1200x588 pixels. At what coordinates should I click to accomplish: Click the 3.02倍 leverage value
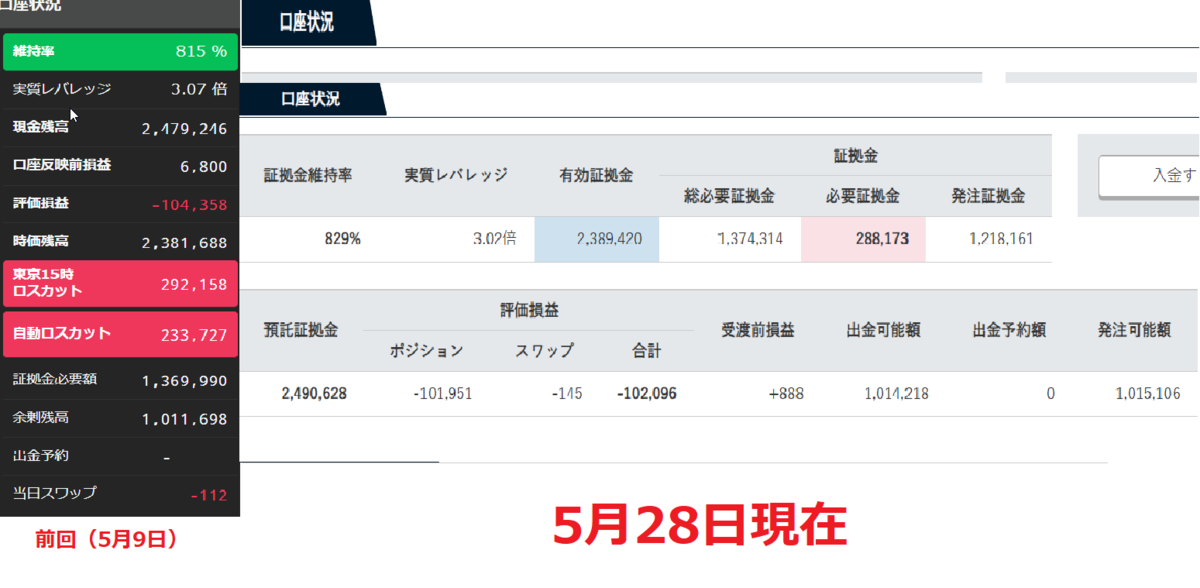coord(494,239)
